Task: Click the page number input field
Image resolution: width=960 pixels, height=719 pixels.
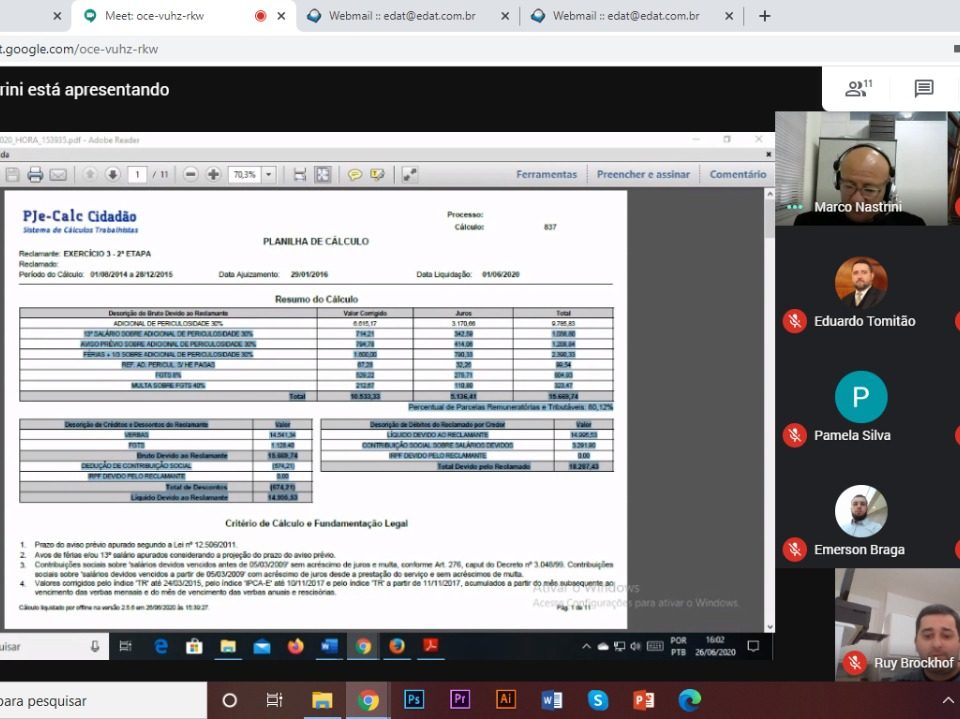Action: (x=136, y=175)
